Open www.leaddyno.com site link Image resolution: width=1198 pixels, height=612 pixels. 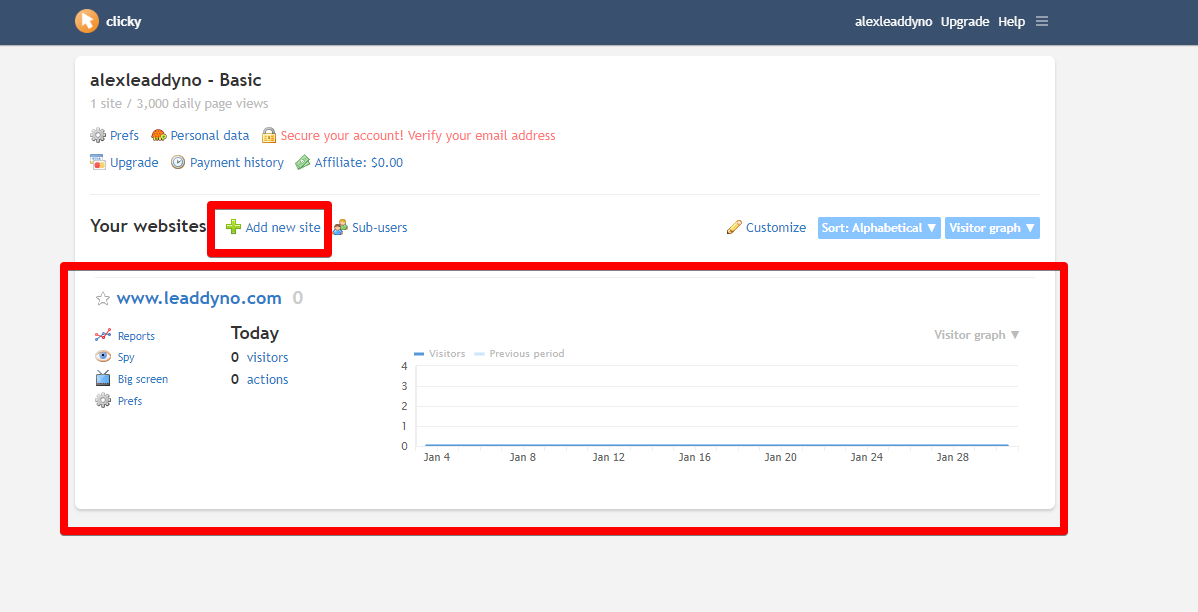pos(199,298)
